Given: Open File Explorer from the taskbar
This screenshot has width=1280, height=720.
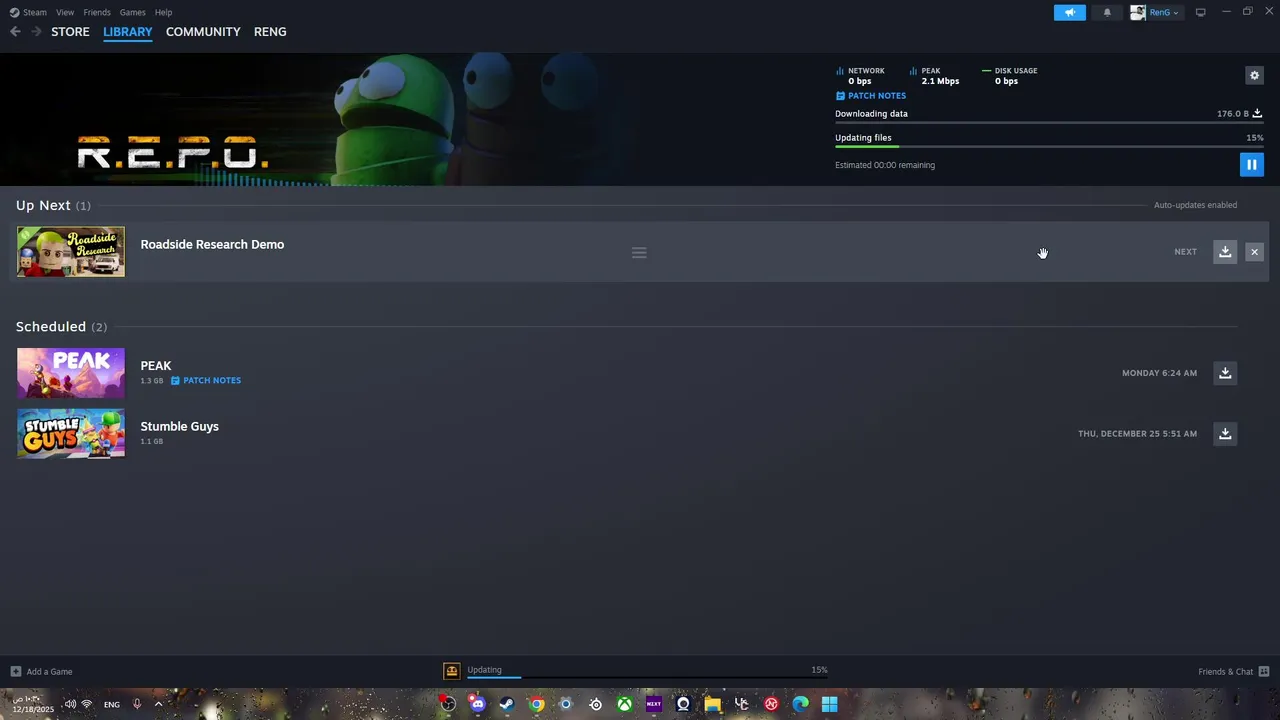Looking at the screenshot, I should pyautogui.click(x=712, y=704).
